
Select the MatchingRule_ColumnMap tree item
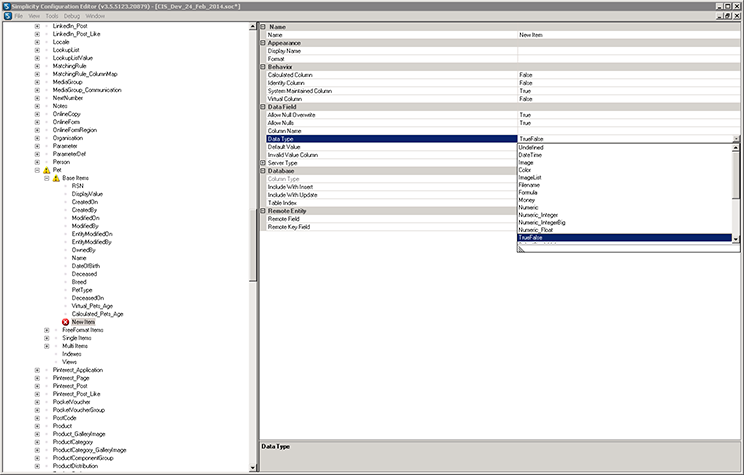pyautogui.click(x=85, y=74)
